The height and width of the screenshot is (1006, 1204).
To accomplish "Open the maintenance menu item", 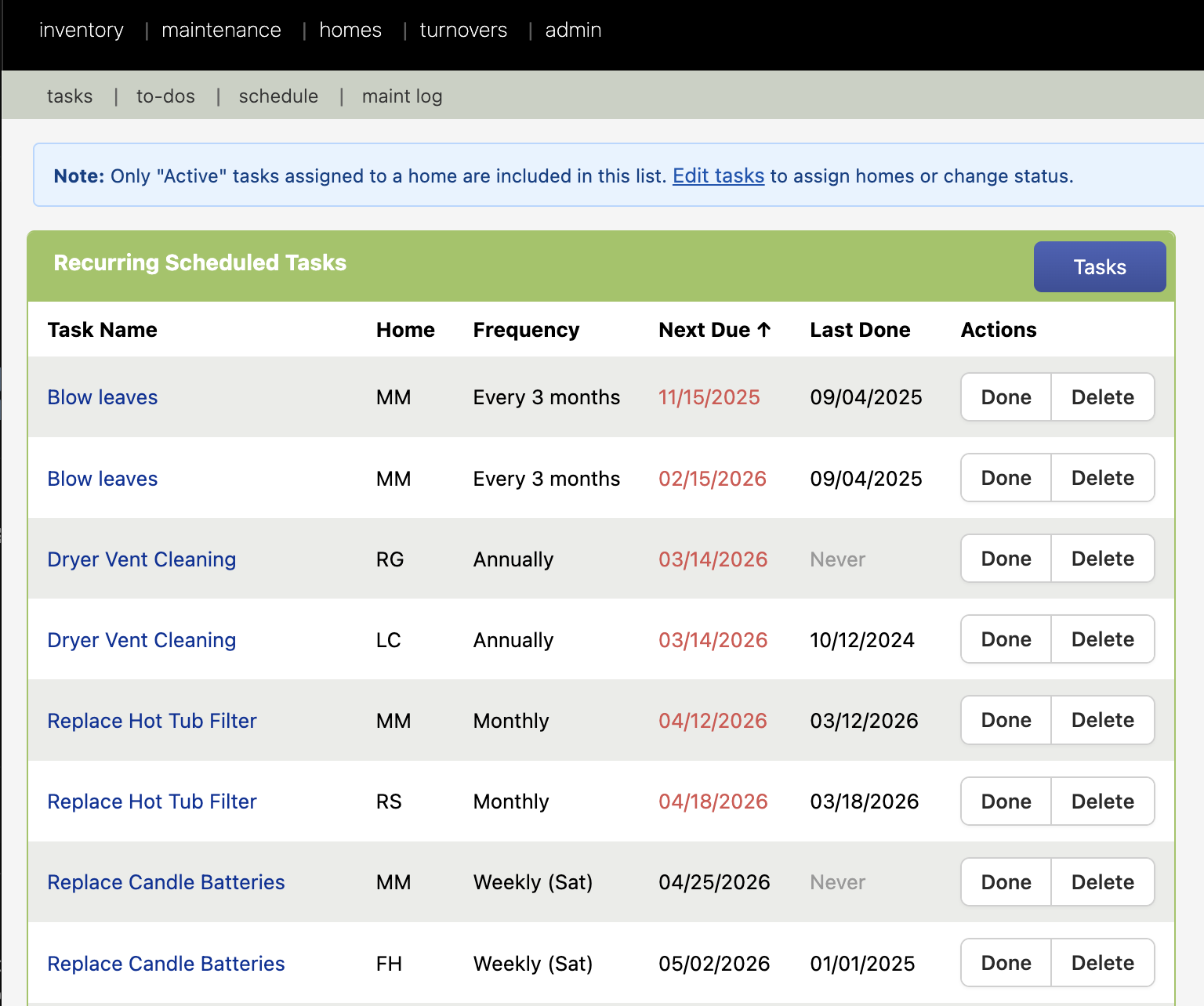I will pos(221,30).
